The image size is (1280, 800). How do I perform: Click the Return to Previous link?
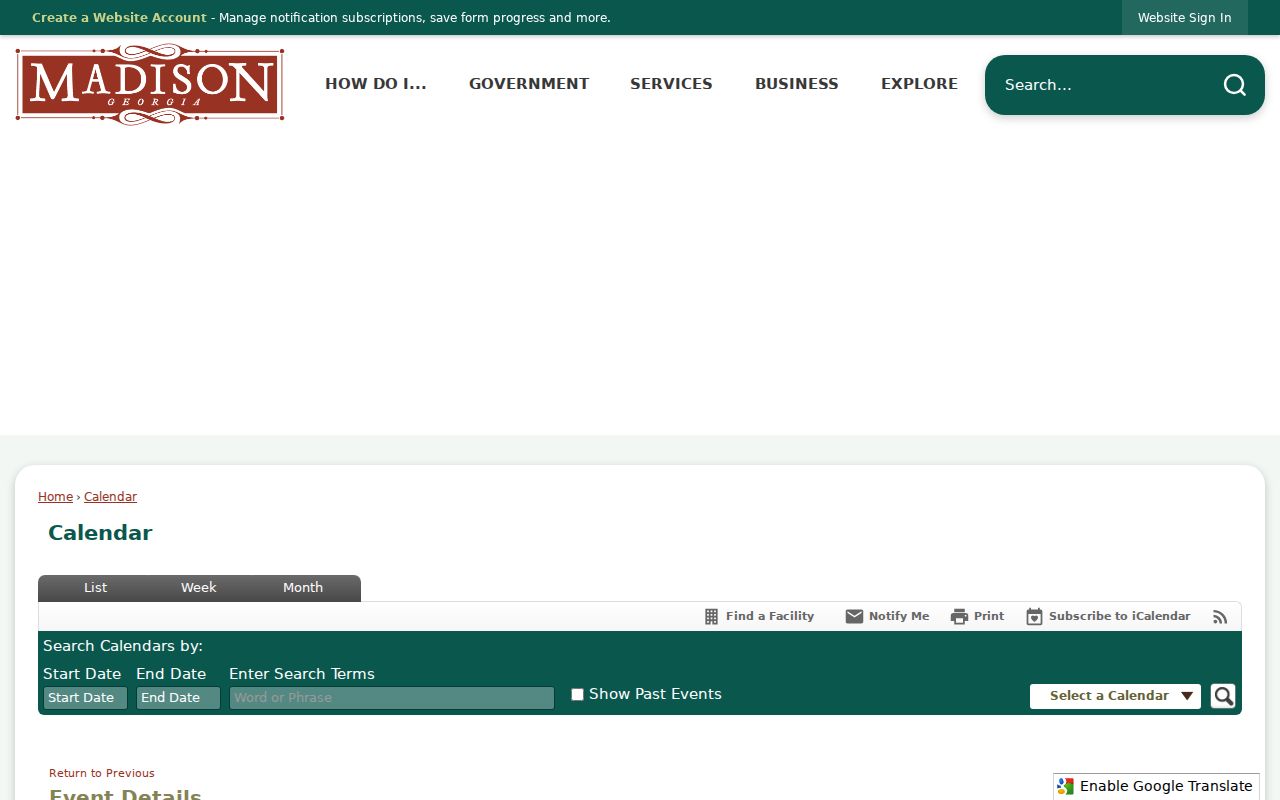click(x=102, y=773)
